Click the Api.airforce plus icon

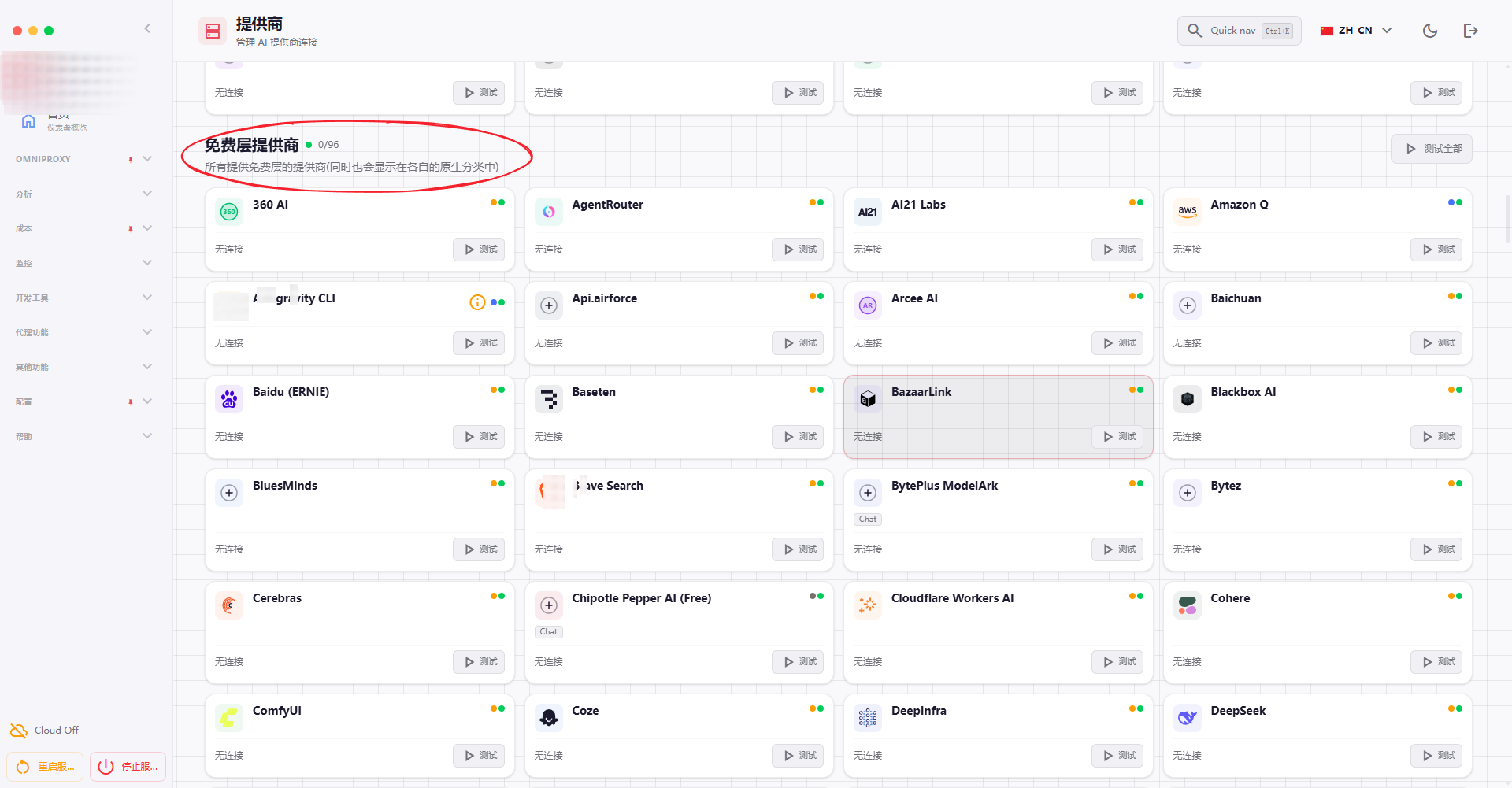[549, 305]
